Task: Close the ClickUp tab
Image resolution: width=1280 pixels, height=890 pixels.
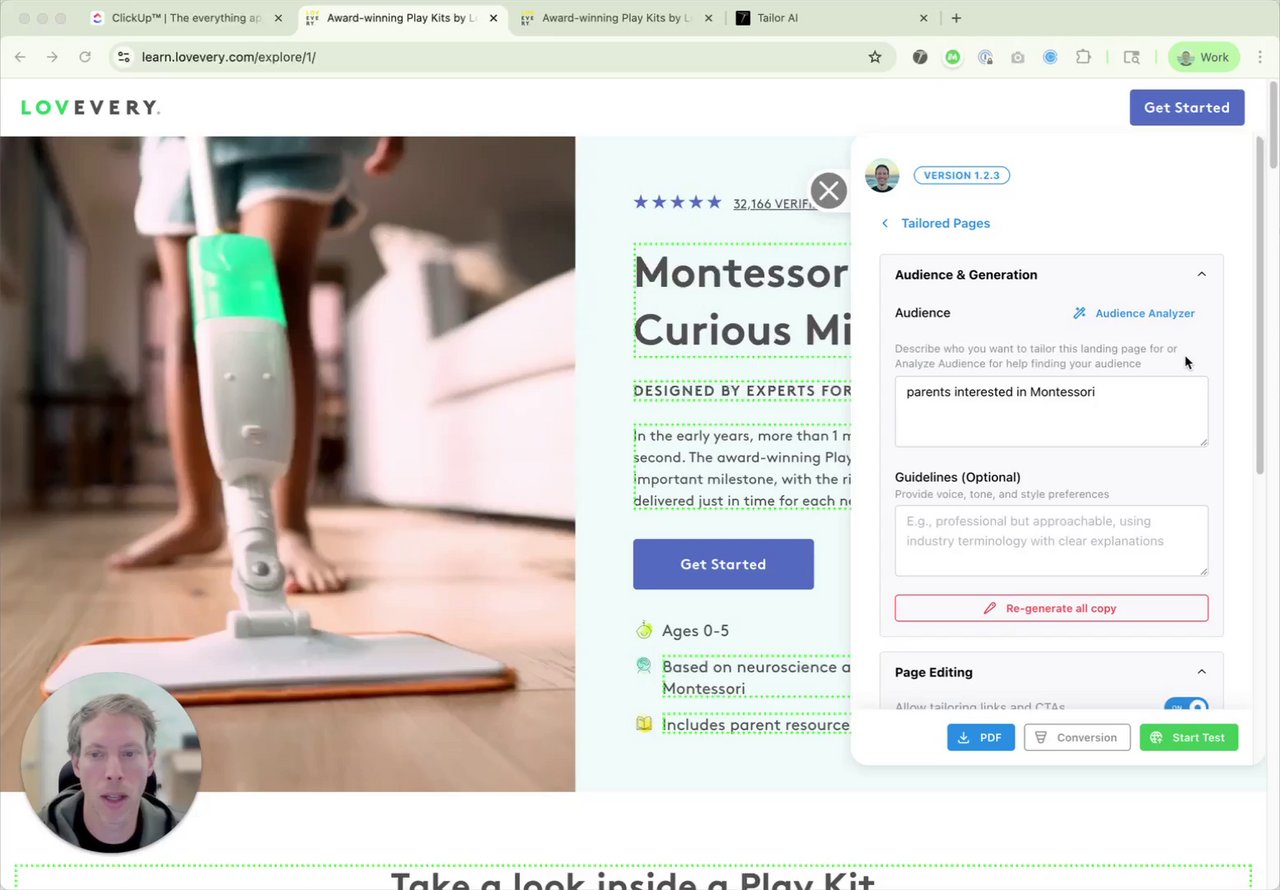Action: (x=277, y=18)
